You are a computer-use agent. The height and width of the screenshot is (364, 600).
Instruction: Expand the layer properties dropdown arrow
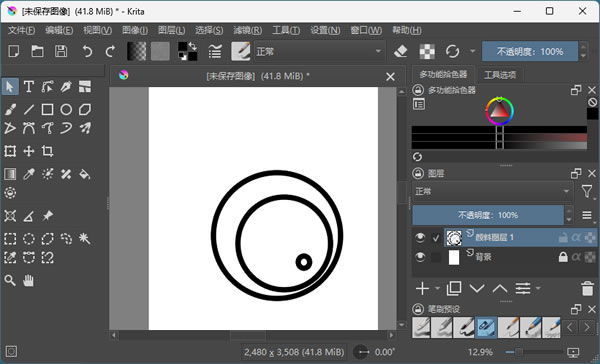point(538,289)
